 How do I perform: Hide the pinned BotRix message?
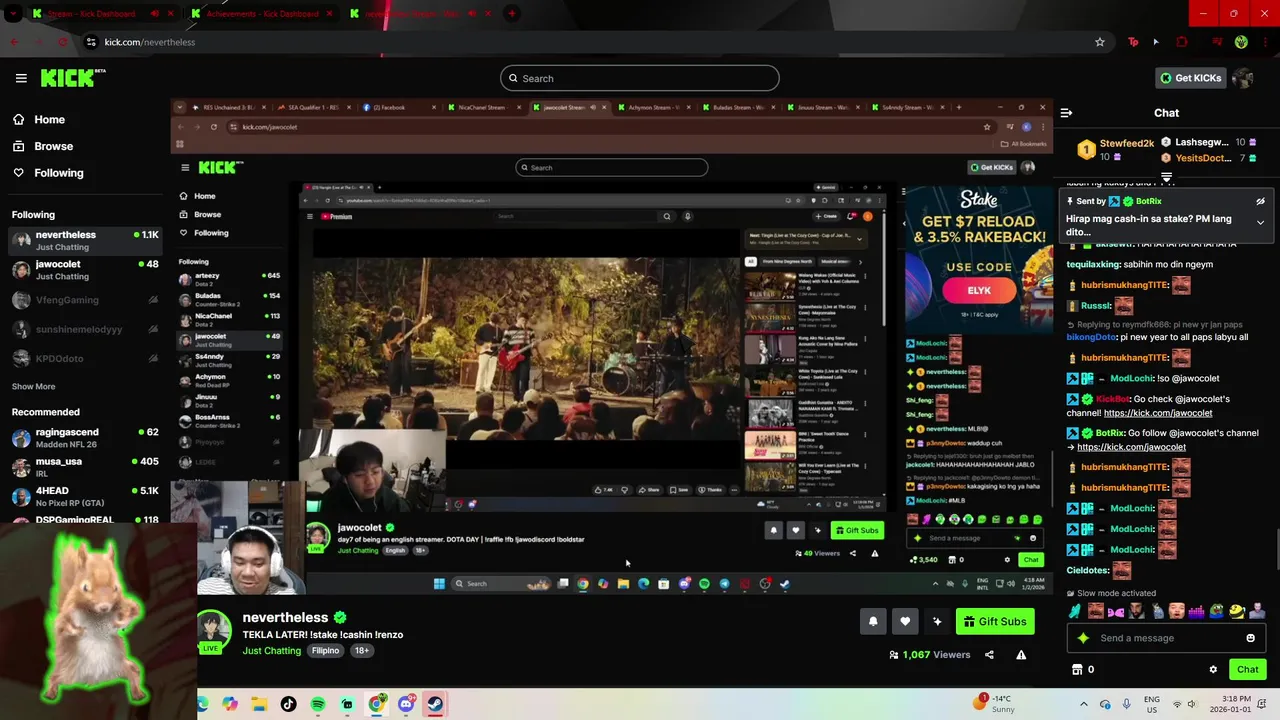[1260, 201]
